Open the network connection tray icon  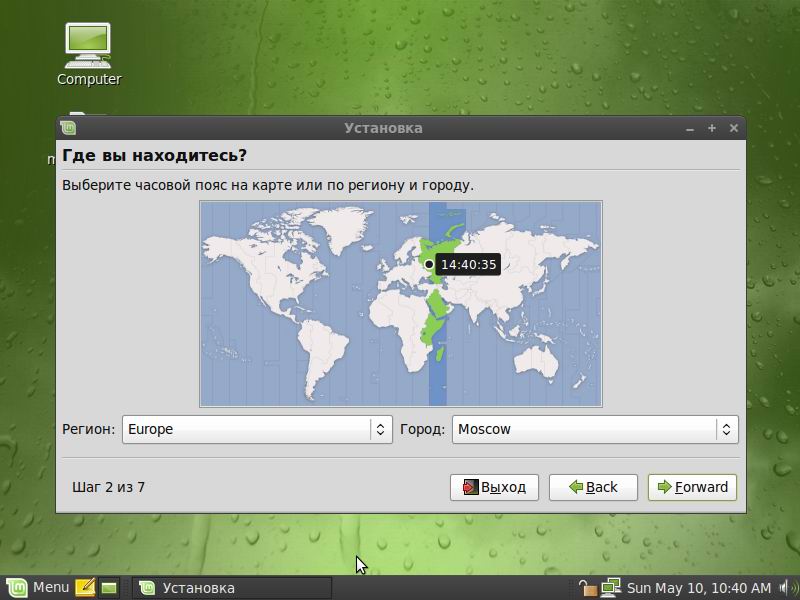click(x=610, y=588)
